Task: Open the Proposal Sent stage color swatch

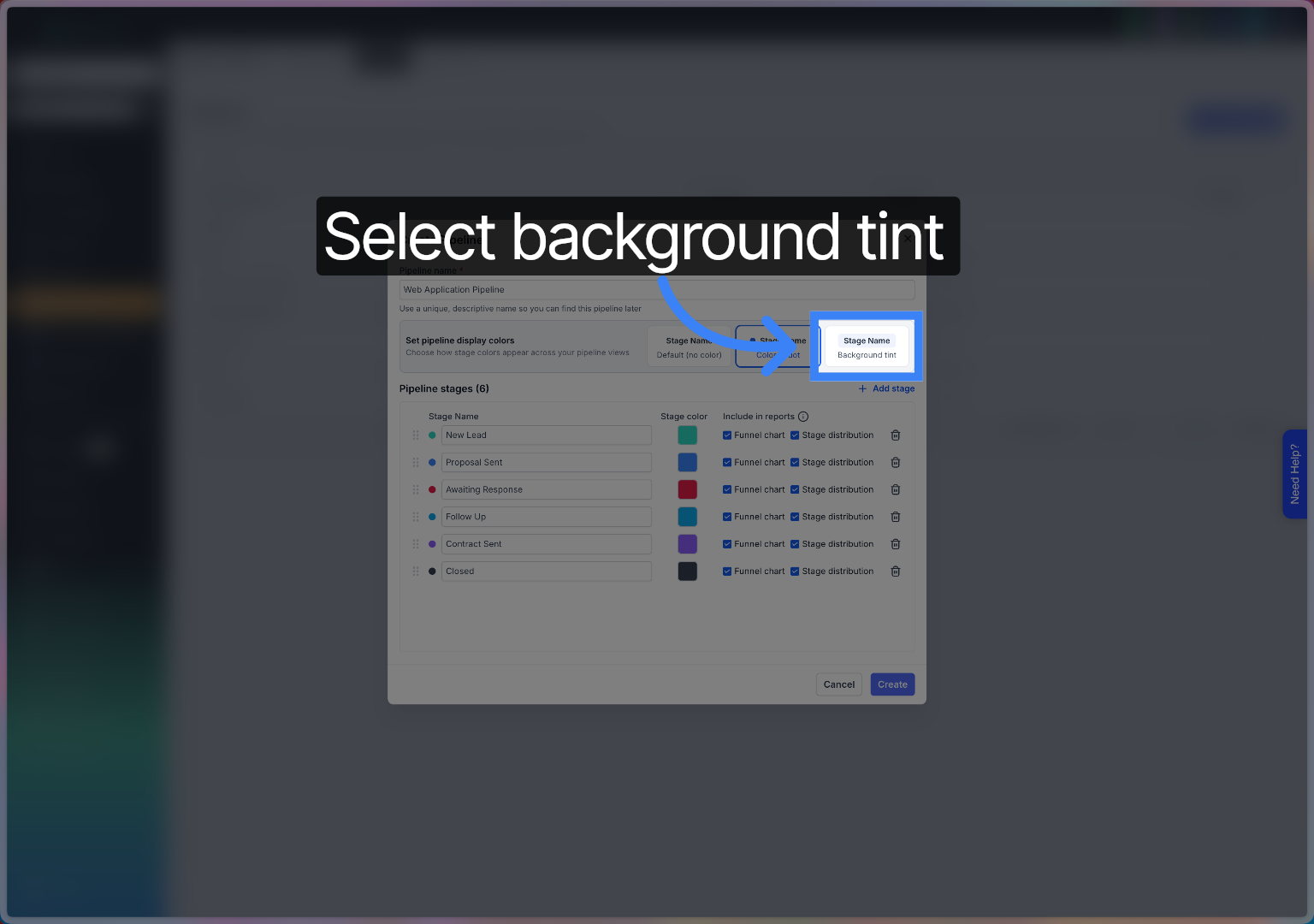Action: (688, 463)
